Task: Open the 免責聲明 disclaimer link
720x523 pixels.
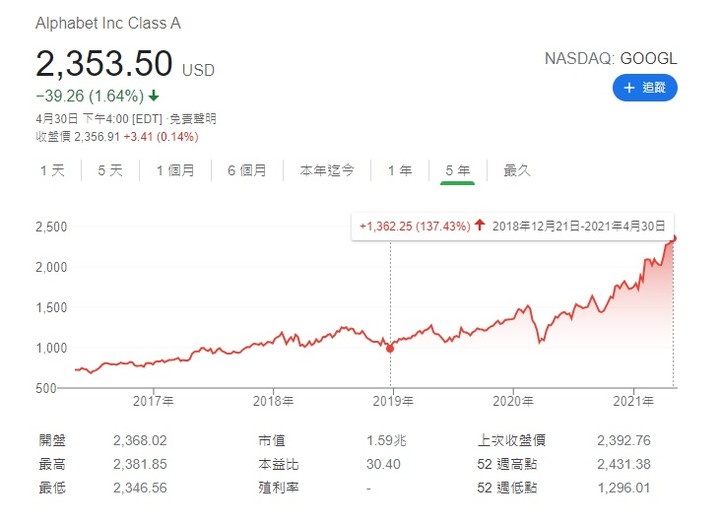Action: click(193, 119)
